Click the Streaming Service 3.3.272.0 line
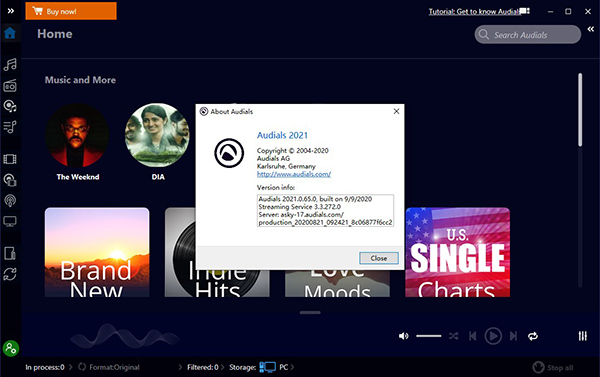This screenshot has height=377, width=600. tap(300, 207)
